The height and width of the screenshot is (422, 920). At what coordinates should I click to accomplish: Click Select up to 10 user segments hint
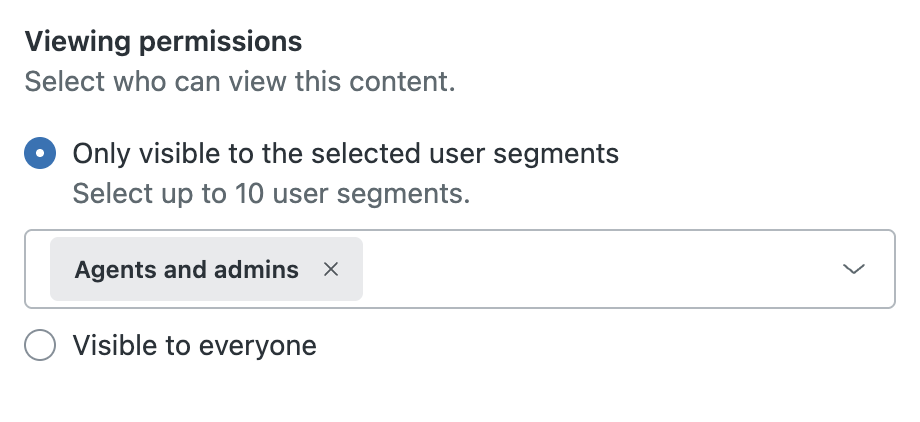point(271,193)
